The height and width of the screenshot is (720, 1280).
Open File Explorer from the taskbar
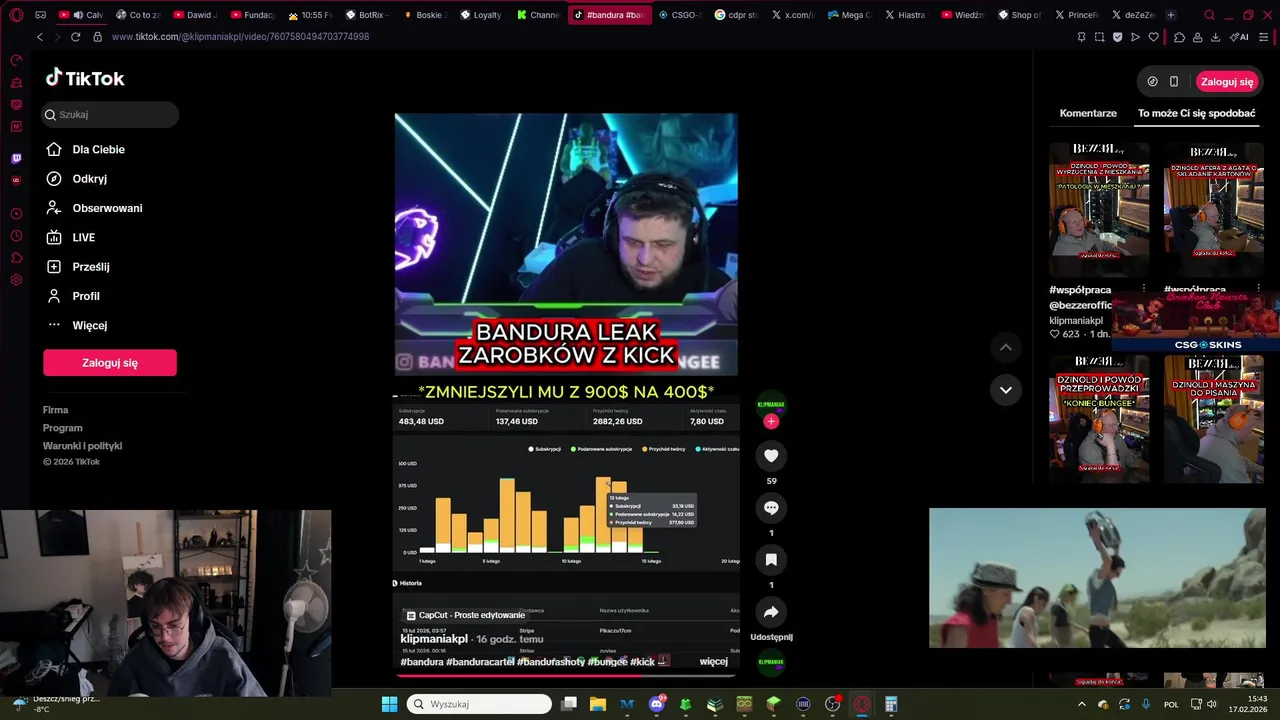598,704
